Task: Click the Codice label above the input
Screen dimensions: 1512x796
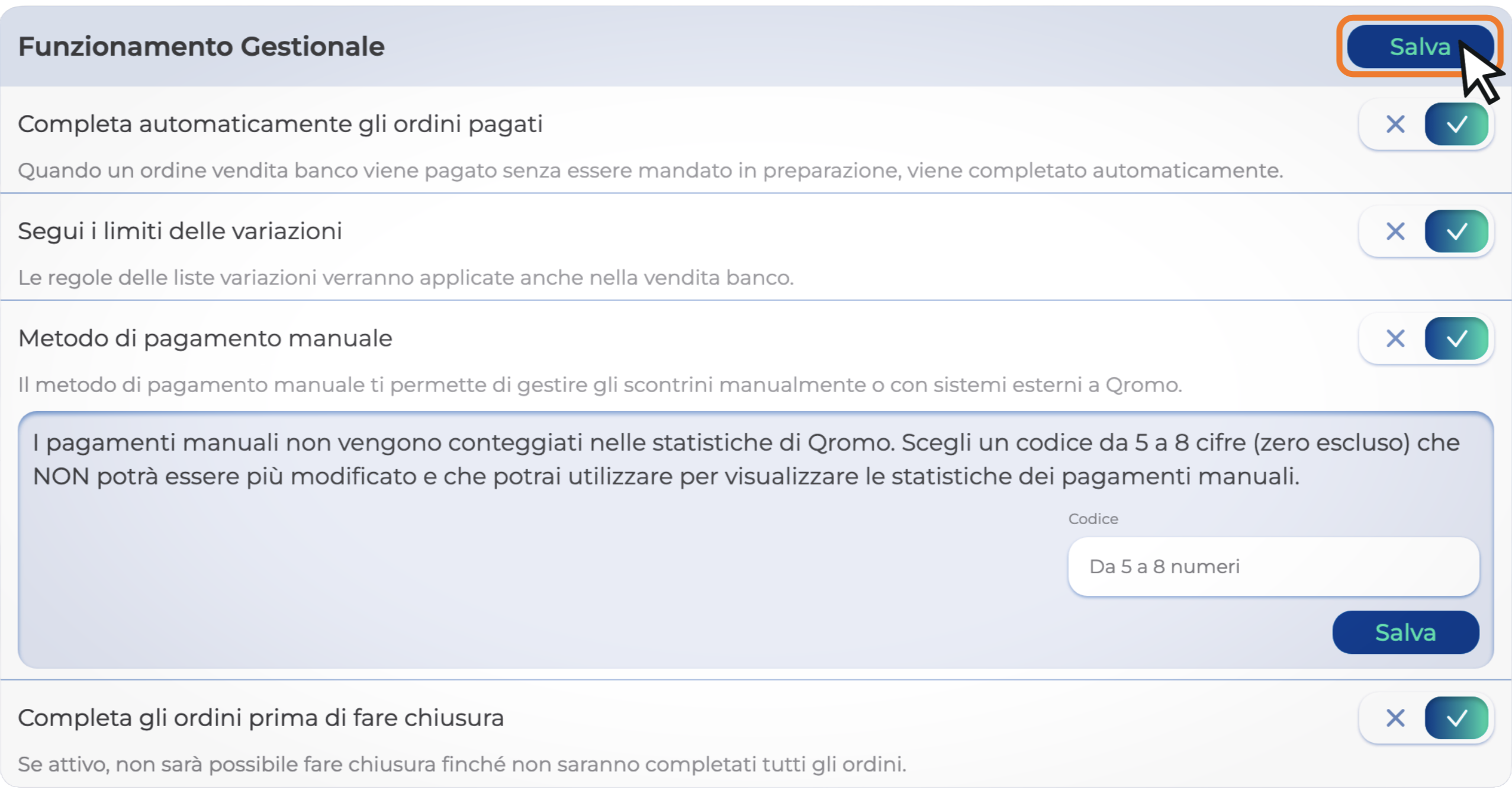Action: click(1093, 519)
